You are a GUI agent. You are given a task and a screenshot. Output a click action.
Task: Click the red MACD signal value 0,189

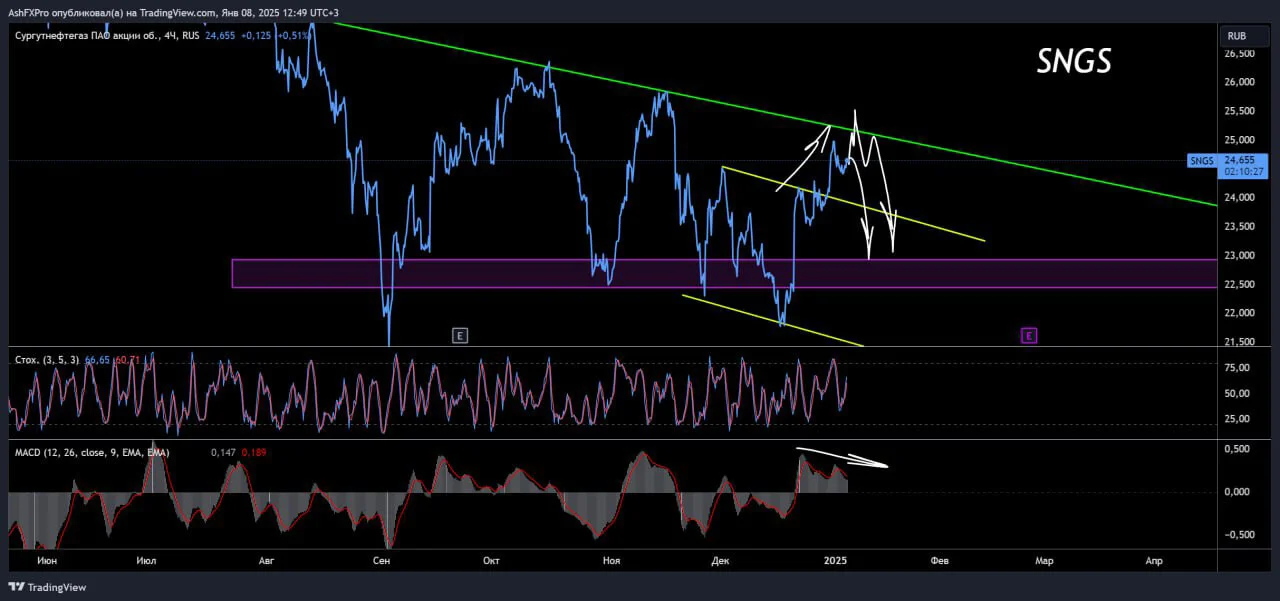pos(253,453)
